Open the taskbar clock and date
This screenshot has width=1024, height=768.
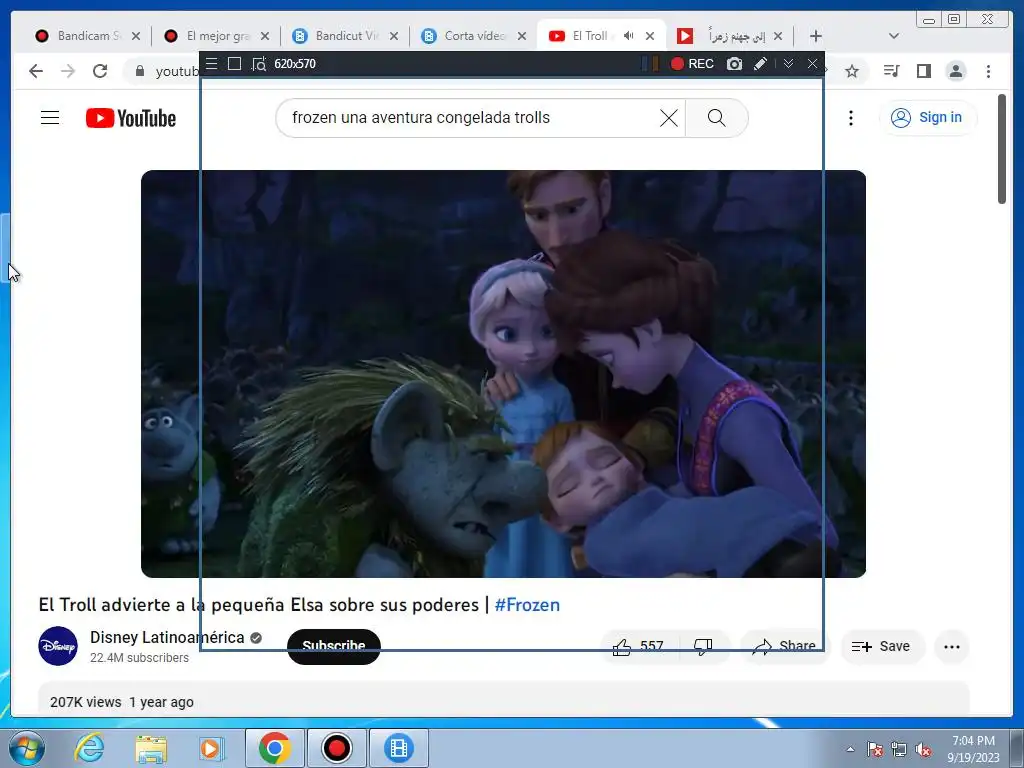tap(973, 749)
